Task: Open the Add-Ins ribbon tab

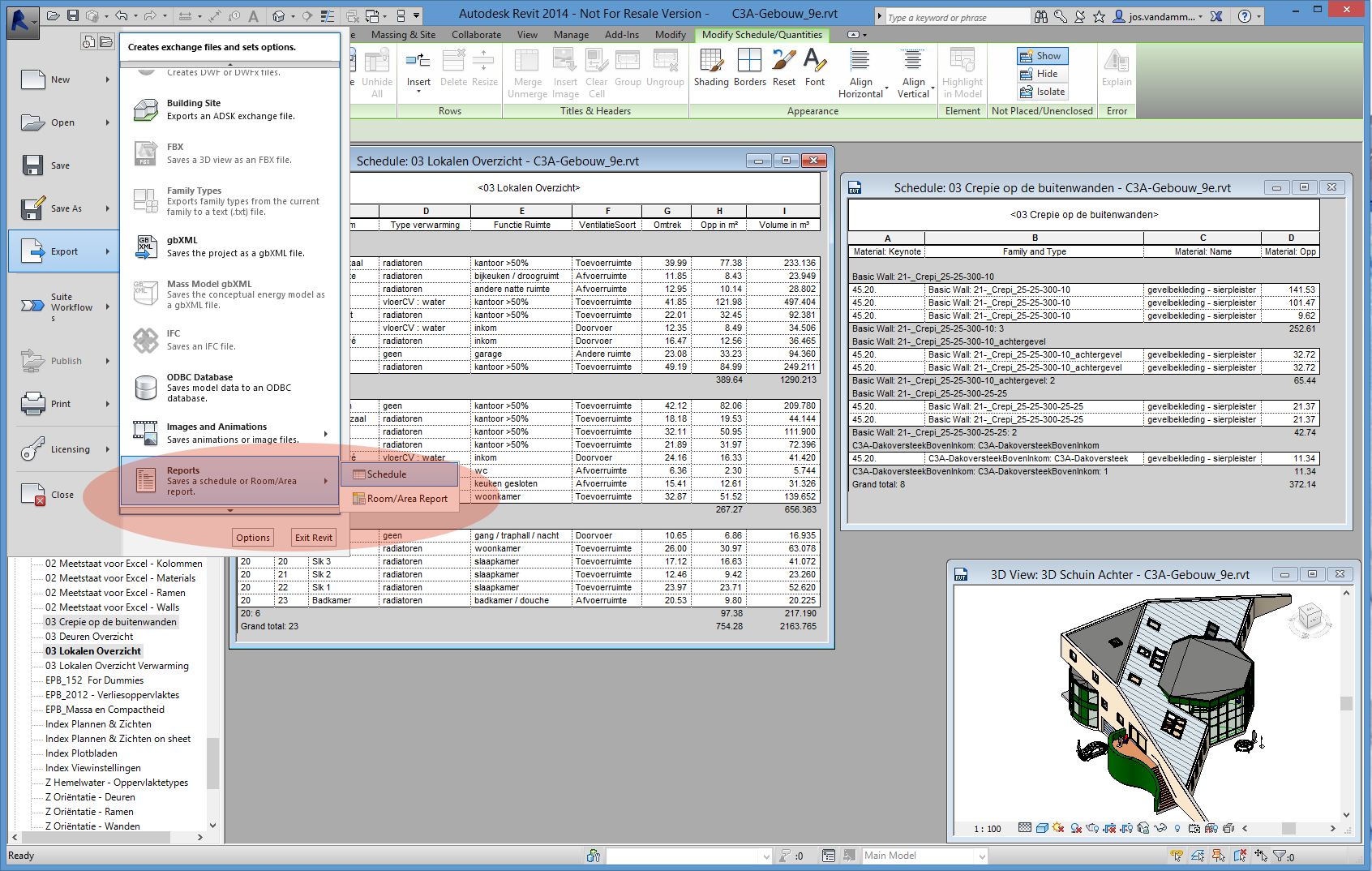Action: coord(622,35)
